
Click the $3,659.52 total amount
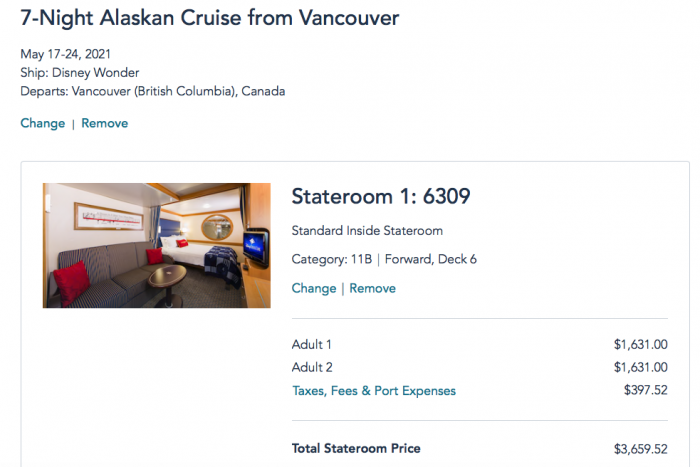point(640,448)
